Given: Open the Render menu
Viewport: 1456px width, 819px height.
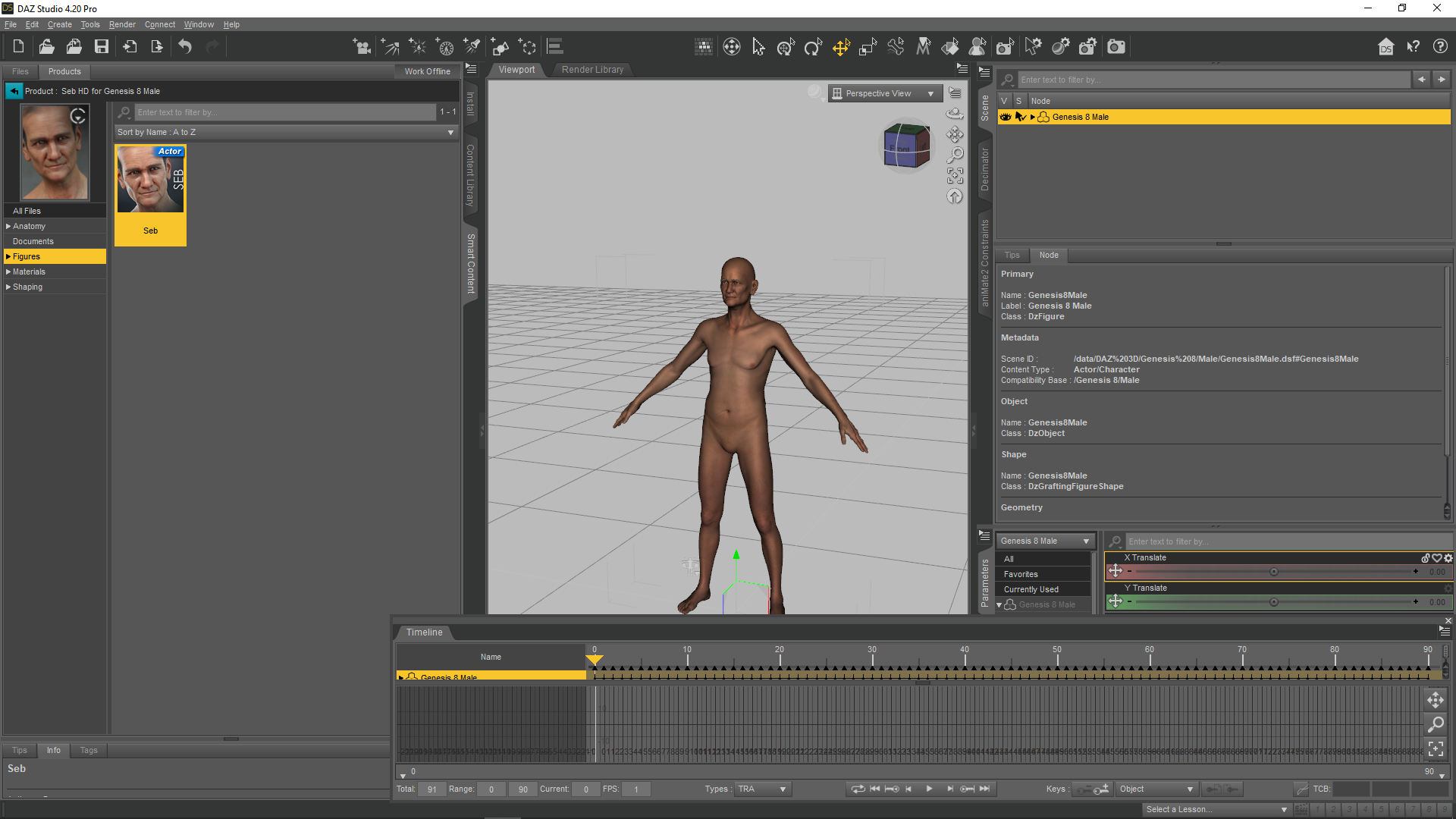Looking at the screenshot, I should 122,24.
